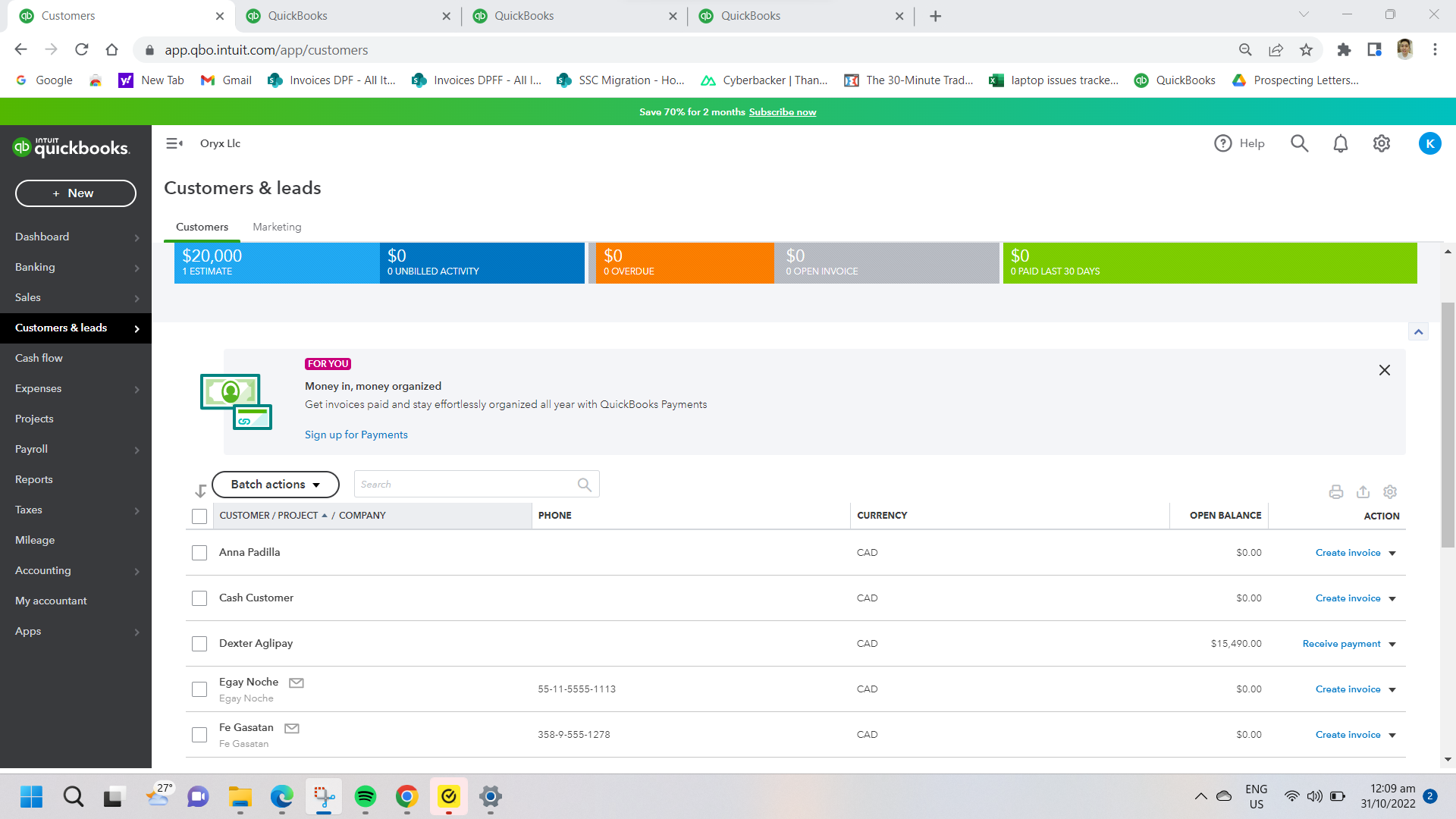Open the notifications bell icon
The image size is (1456, 819).
tap(1340, 143)
